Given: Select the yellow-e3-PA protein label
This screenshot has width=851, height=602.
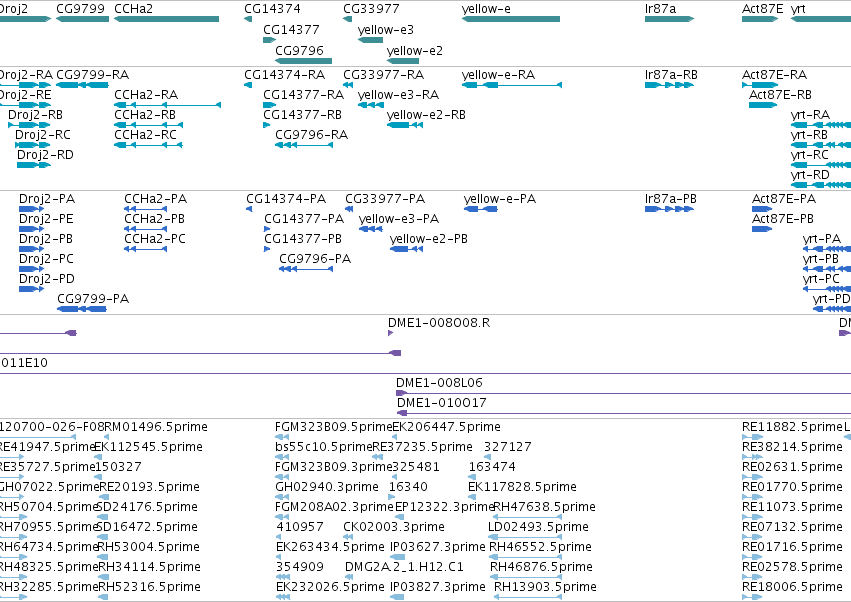Looking at the screenshot, I should [399, 219].
